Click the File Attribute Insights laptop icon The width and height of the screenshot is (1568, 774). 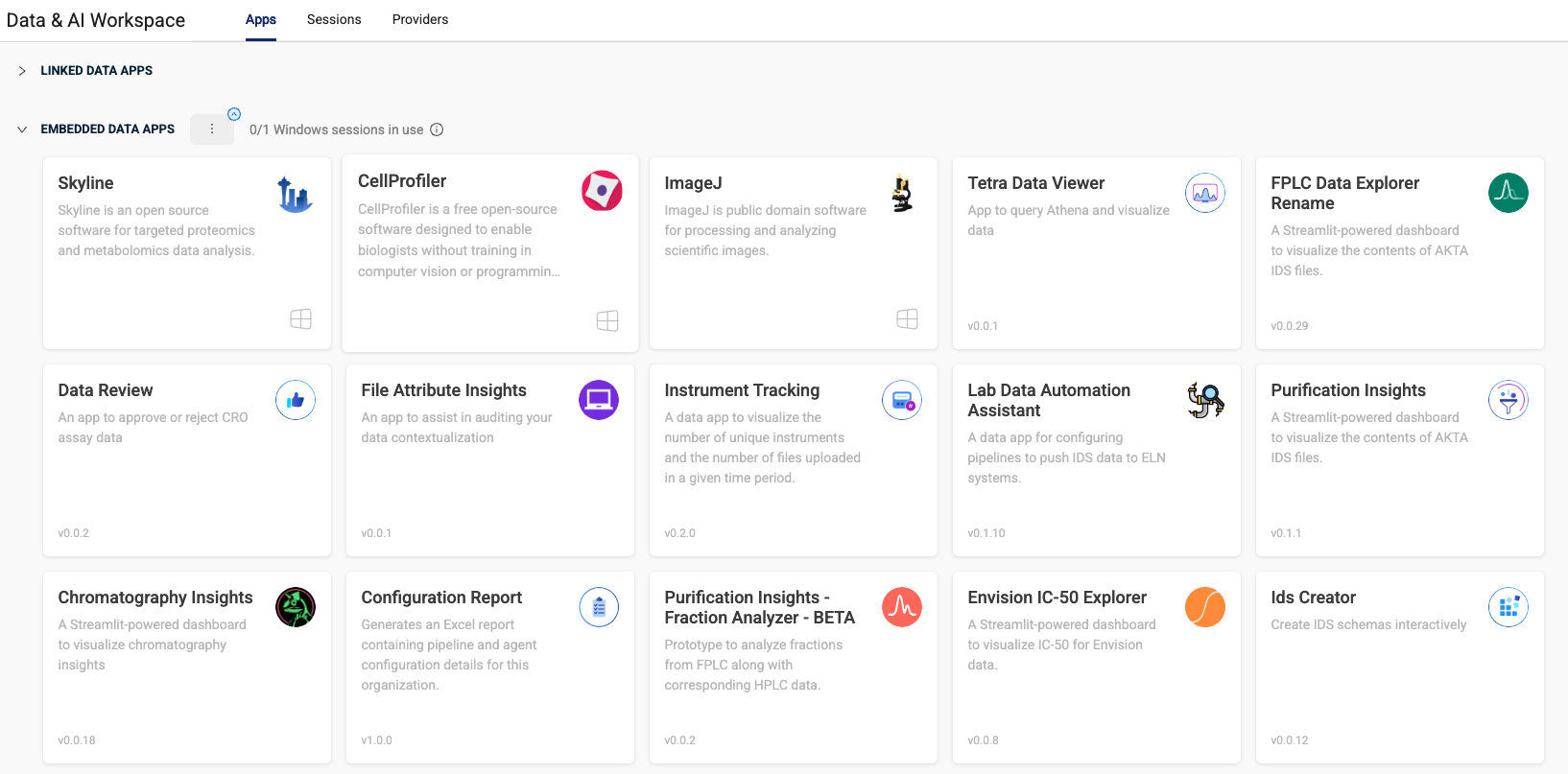tap(599, 400)
